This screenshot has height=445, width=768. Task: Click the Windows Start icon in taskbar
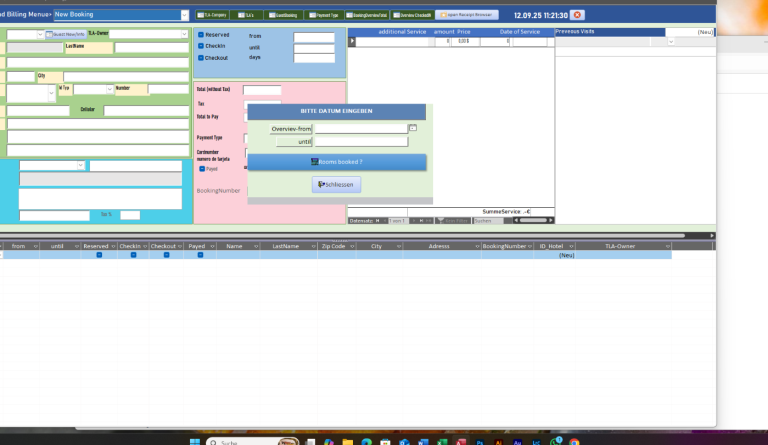[193, 441]
